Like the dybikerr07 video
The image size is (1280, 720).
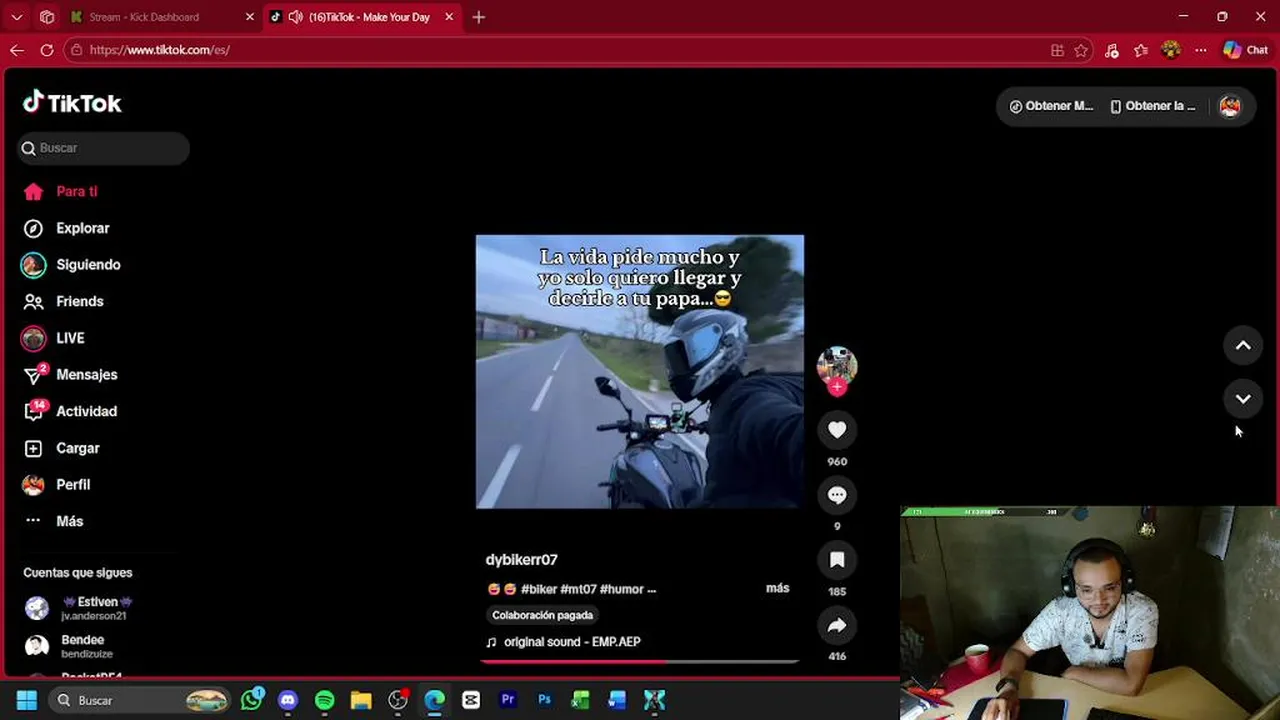point(837,430)
